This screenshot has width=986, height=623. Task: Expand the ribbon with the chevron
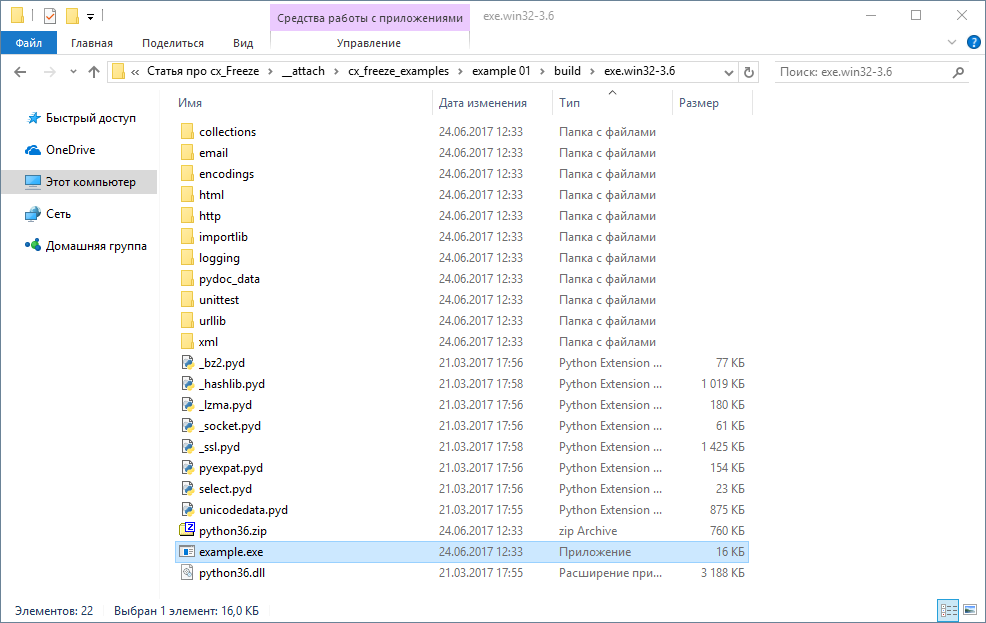pos(951,42)
